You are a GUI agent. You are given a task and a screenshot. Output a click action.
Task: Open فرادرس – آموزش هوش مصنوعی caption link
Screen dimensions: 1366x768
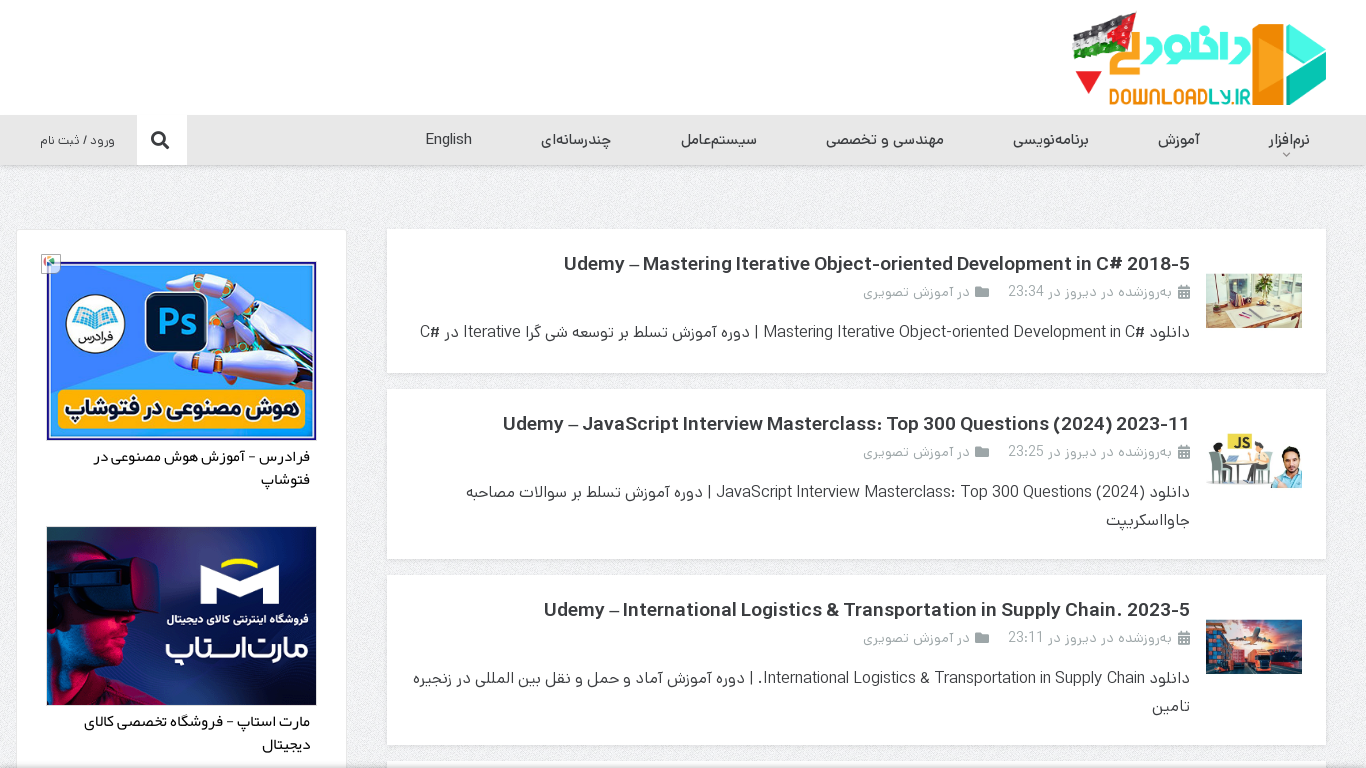(202, 468)
